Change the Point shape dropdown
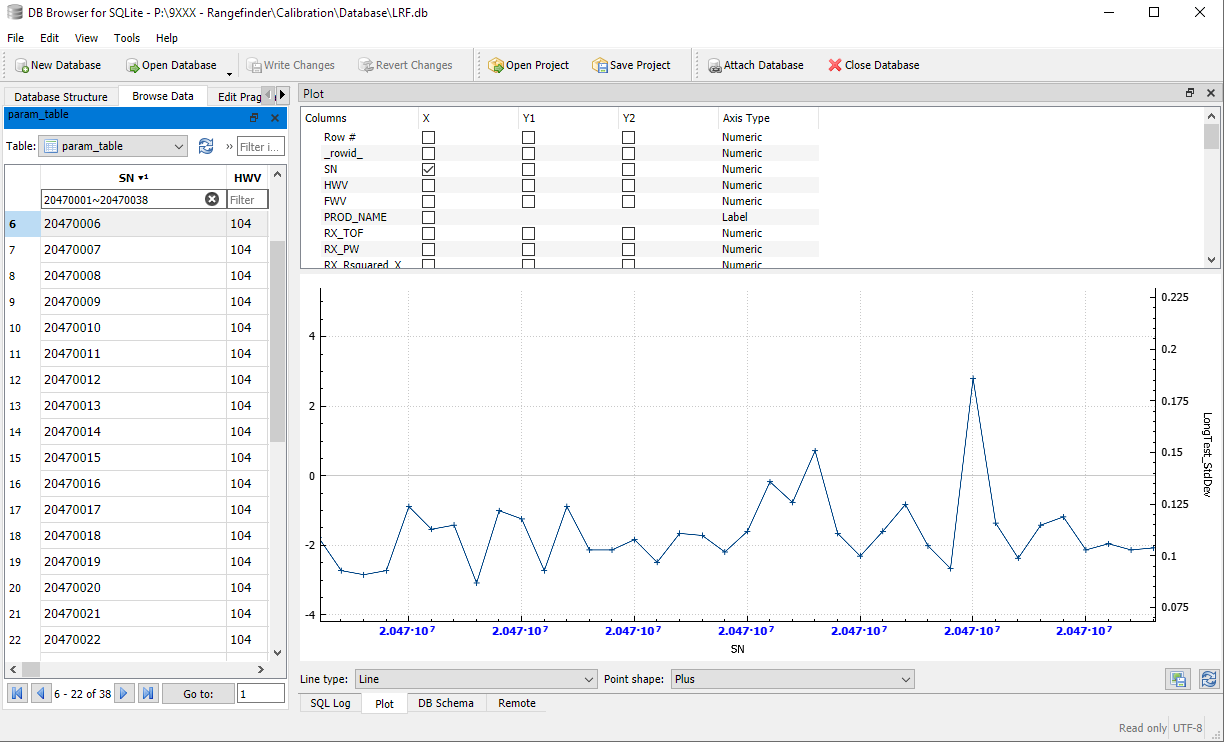This screenshot has width=1224, height=742. 792,679
